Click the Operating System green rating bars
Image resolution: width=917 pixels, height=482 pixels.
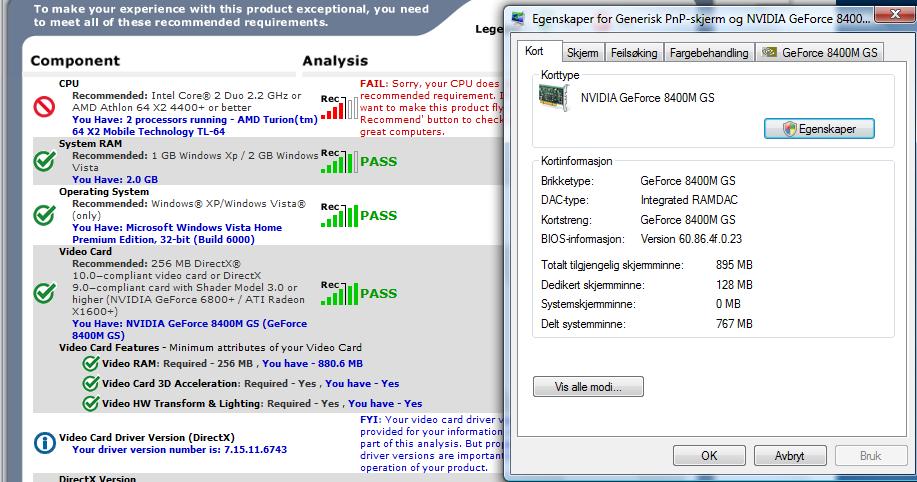tap(339, 215)
